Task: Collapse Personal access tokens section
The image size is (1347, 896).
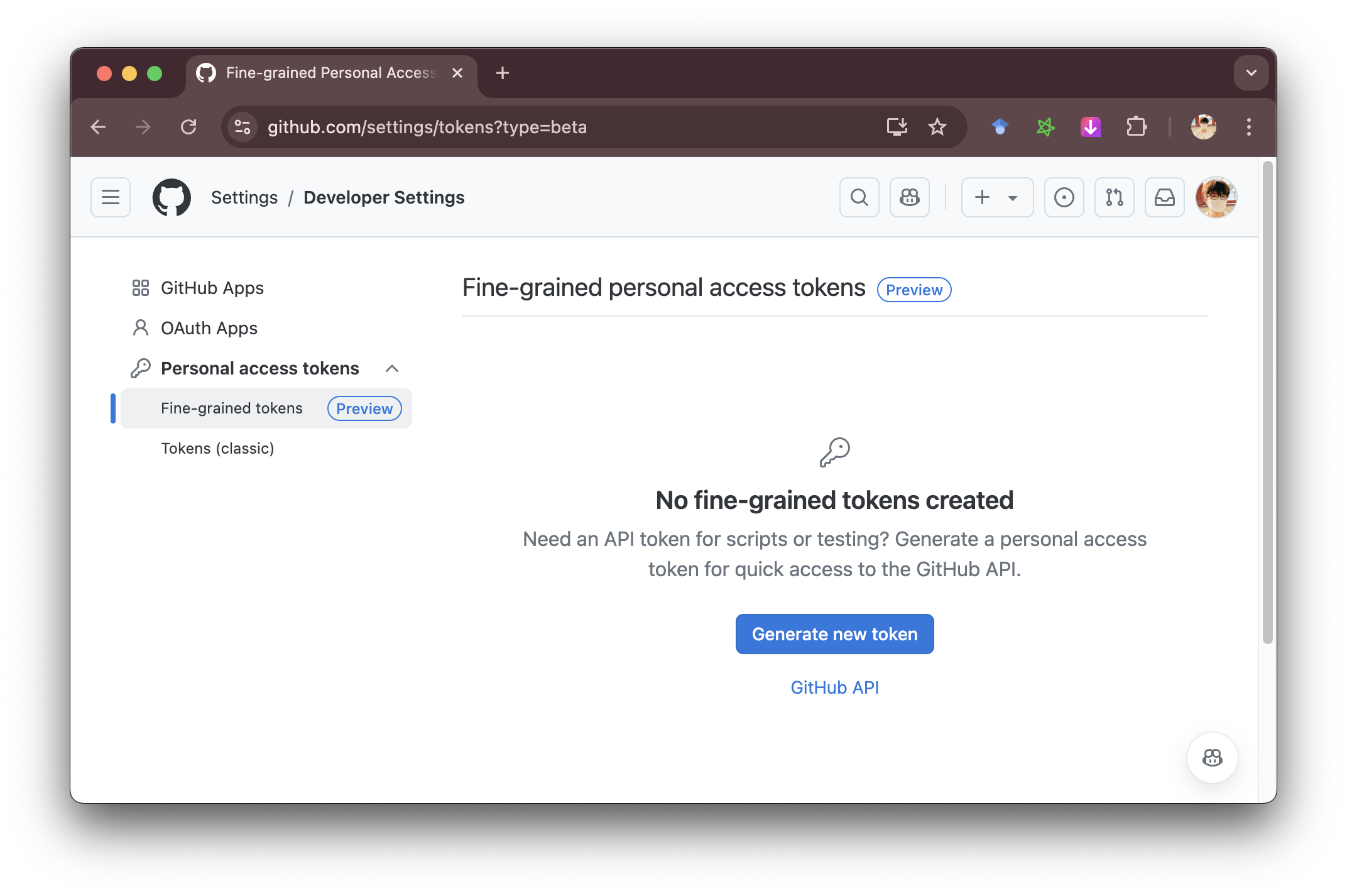Action: [392, 368]
